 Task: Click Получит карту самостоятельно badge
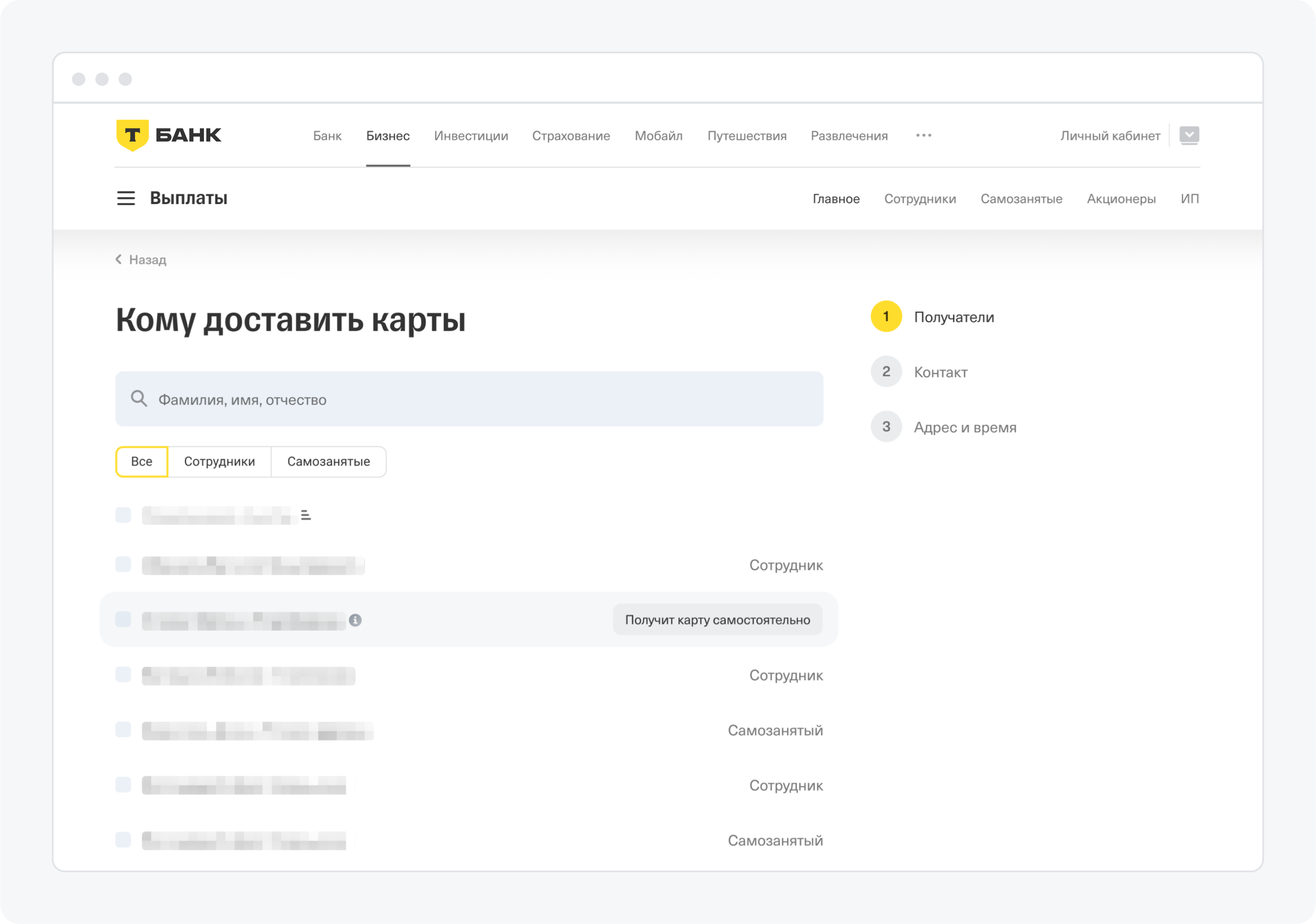[717, 620]
